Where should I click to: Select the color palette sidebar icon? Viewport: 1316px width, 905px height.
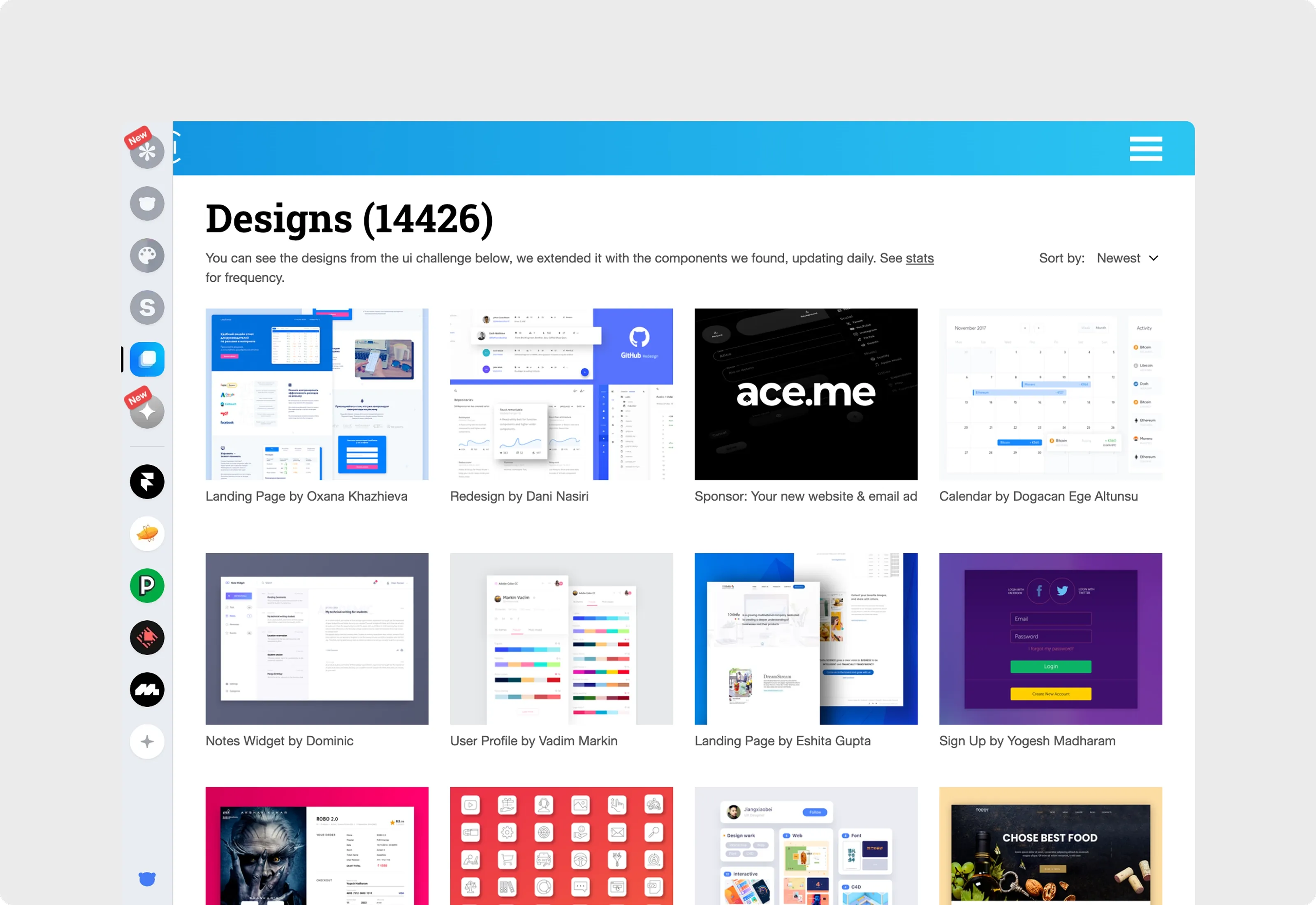(x=147, y=256)
